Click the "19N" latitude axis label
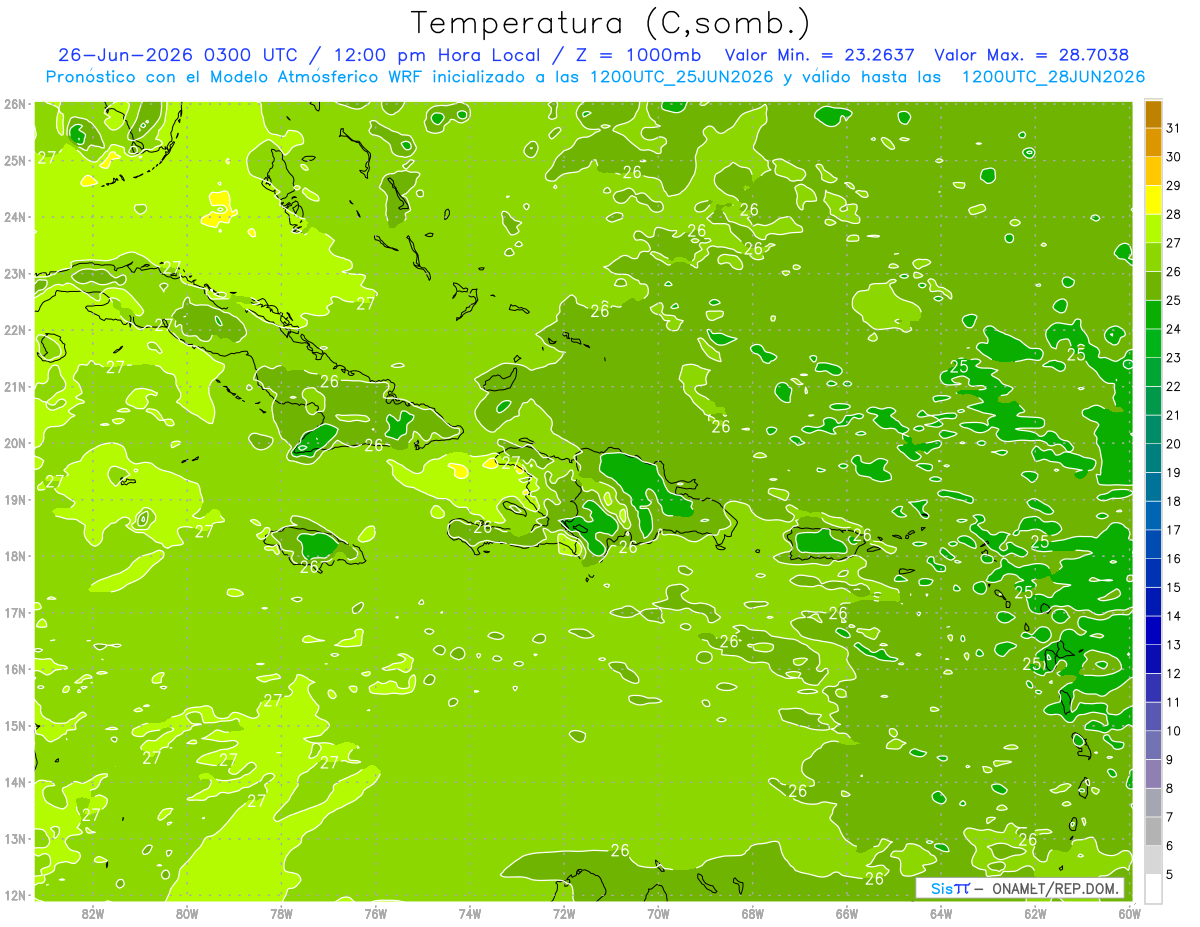Screen dimensions: 1200x927 [x=15, y=499]
